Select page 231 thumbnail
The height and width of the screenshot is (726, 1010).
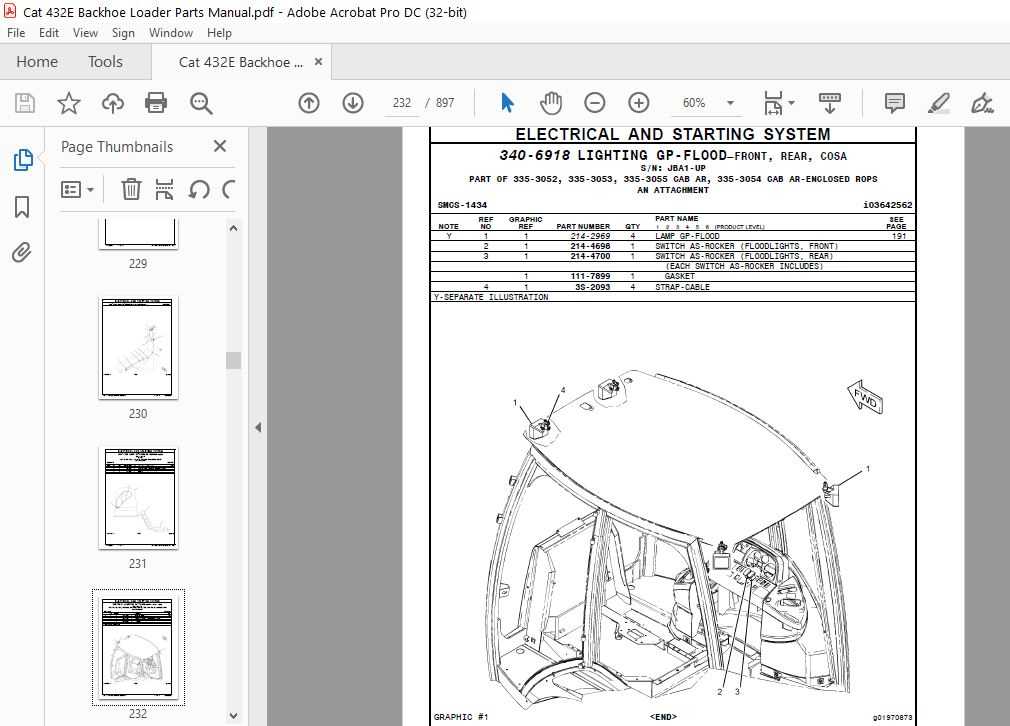point(138,498)
